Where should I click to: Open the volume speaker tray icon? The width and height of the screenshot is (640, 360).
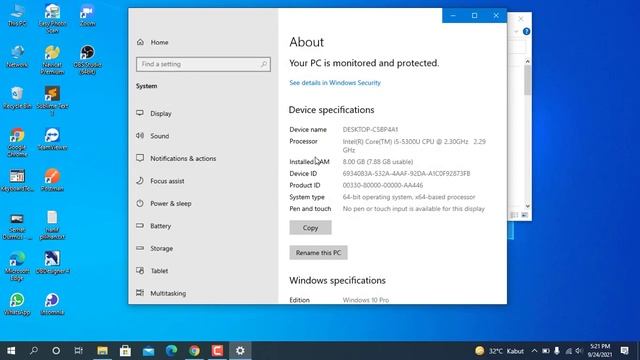(x=579, y=351)
